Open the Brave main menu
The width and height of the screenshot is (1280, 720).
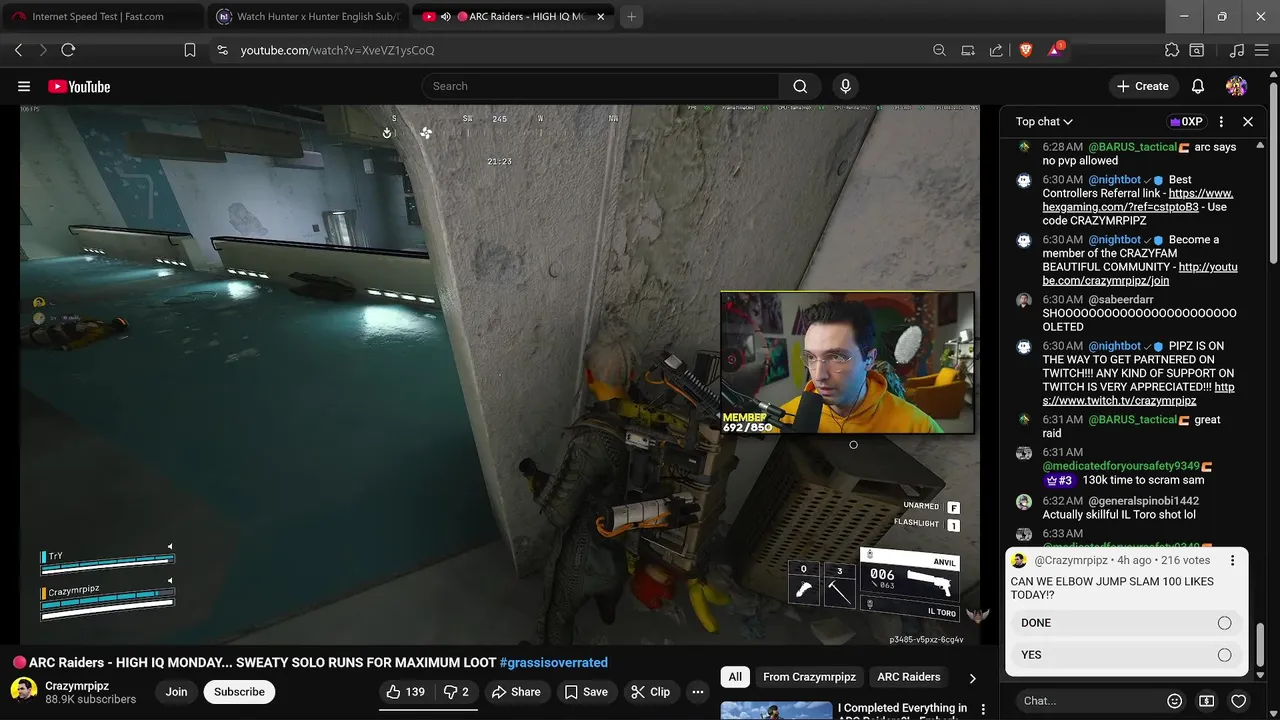pos(1262,50)
